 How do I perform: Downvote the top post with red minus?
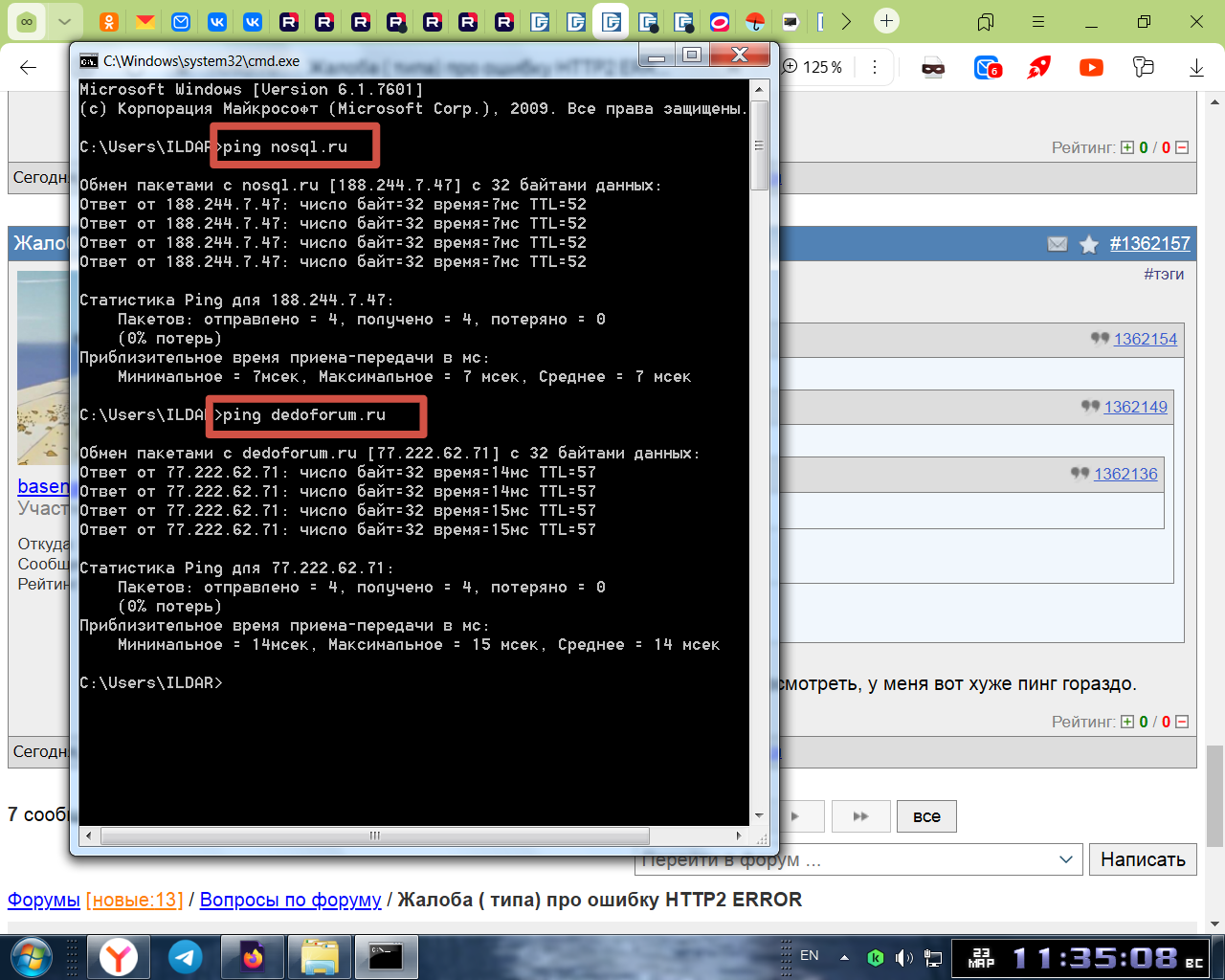tap(1182, 147)
